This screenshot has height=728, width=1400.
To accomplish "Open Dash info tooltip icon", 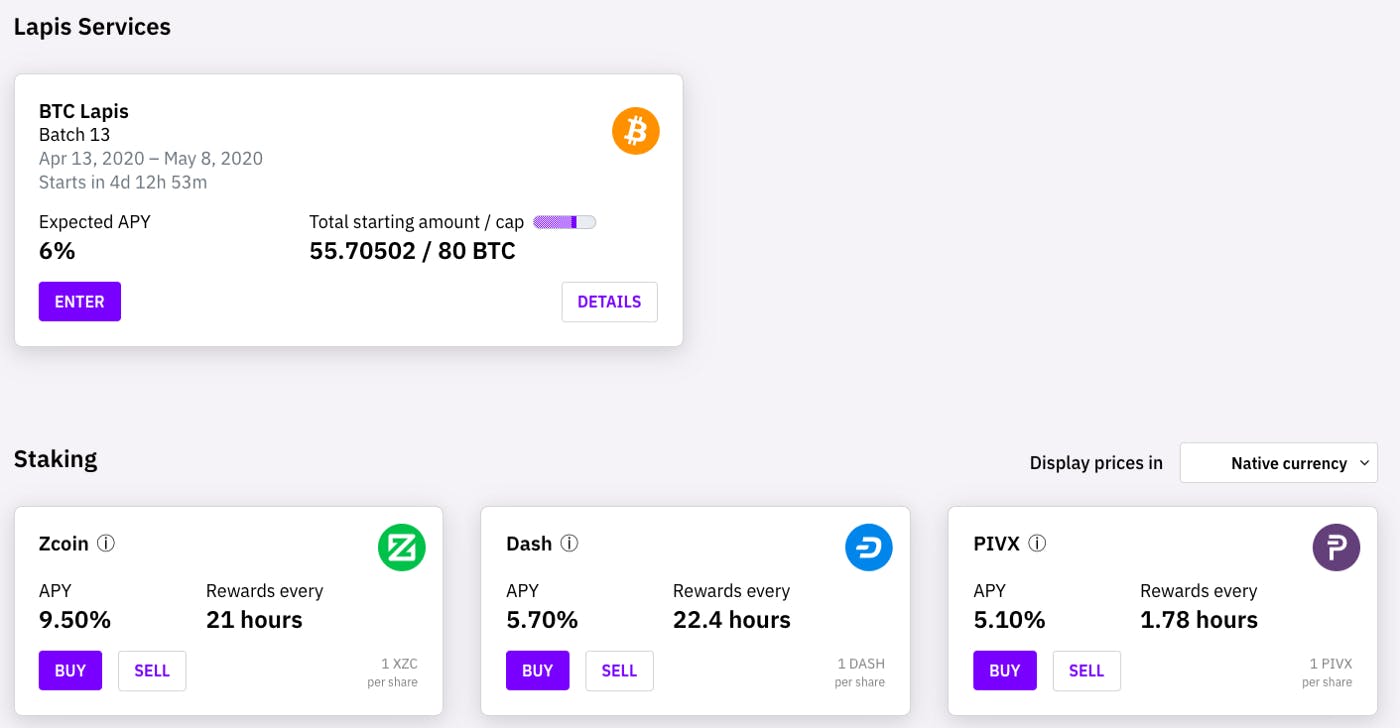I will [x=569, y=544].
